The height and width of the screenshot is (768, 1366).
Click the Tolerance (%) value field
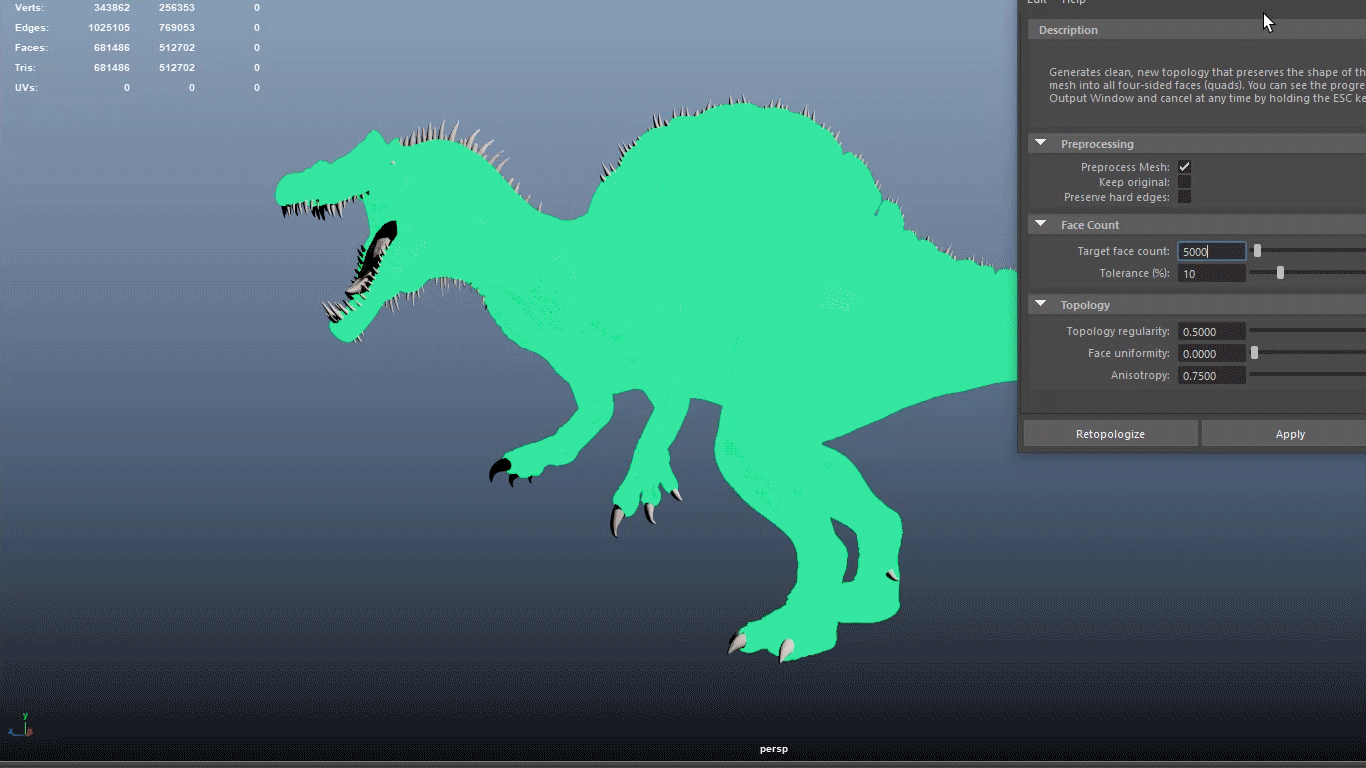point(1211,274)
